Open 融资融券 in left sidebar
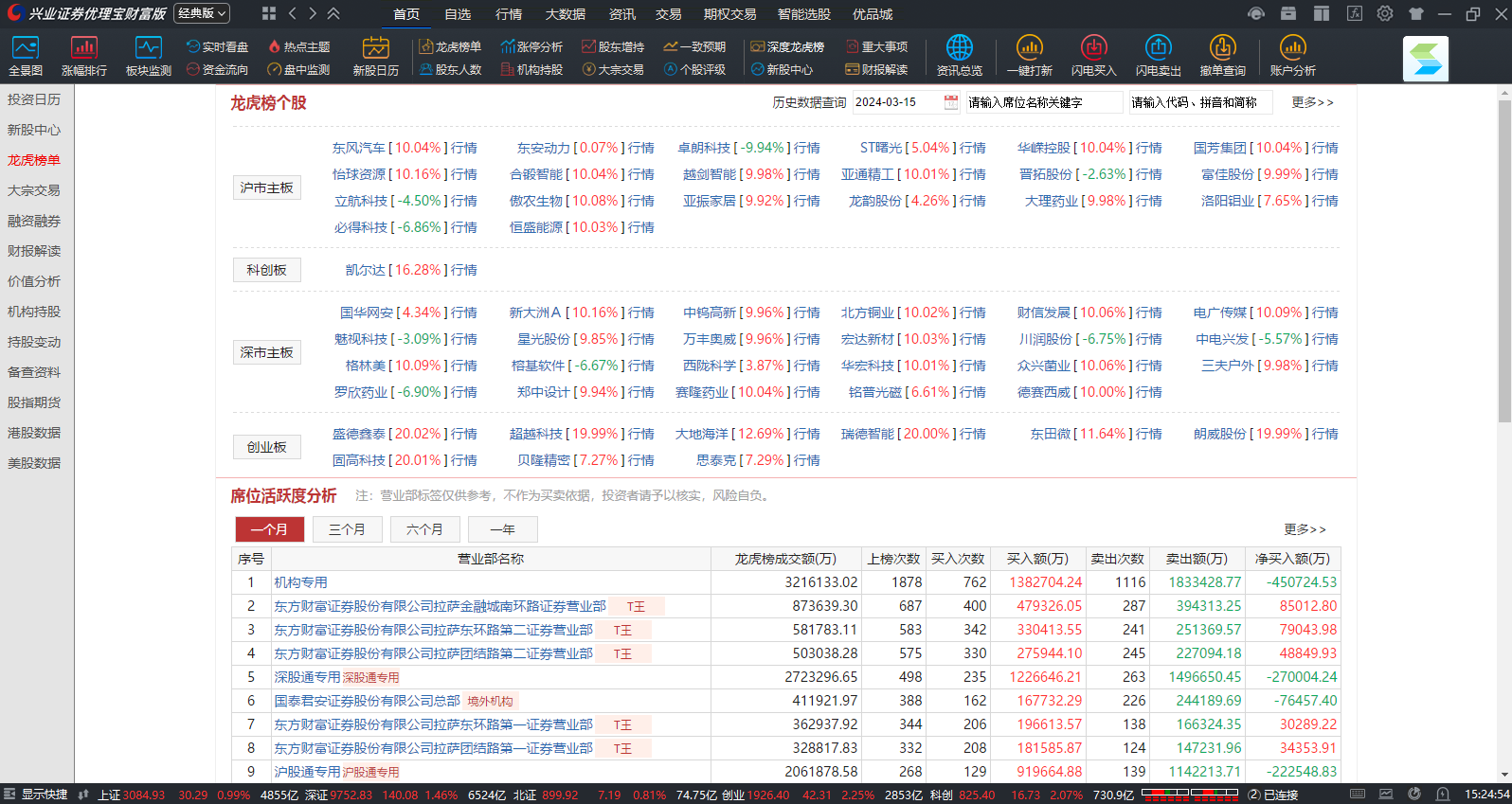Image resolution: width=1512 pixels, height=804 pixels. (x=34, y=221)
